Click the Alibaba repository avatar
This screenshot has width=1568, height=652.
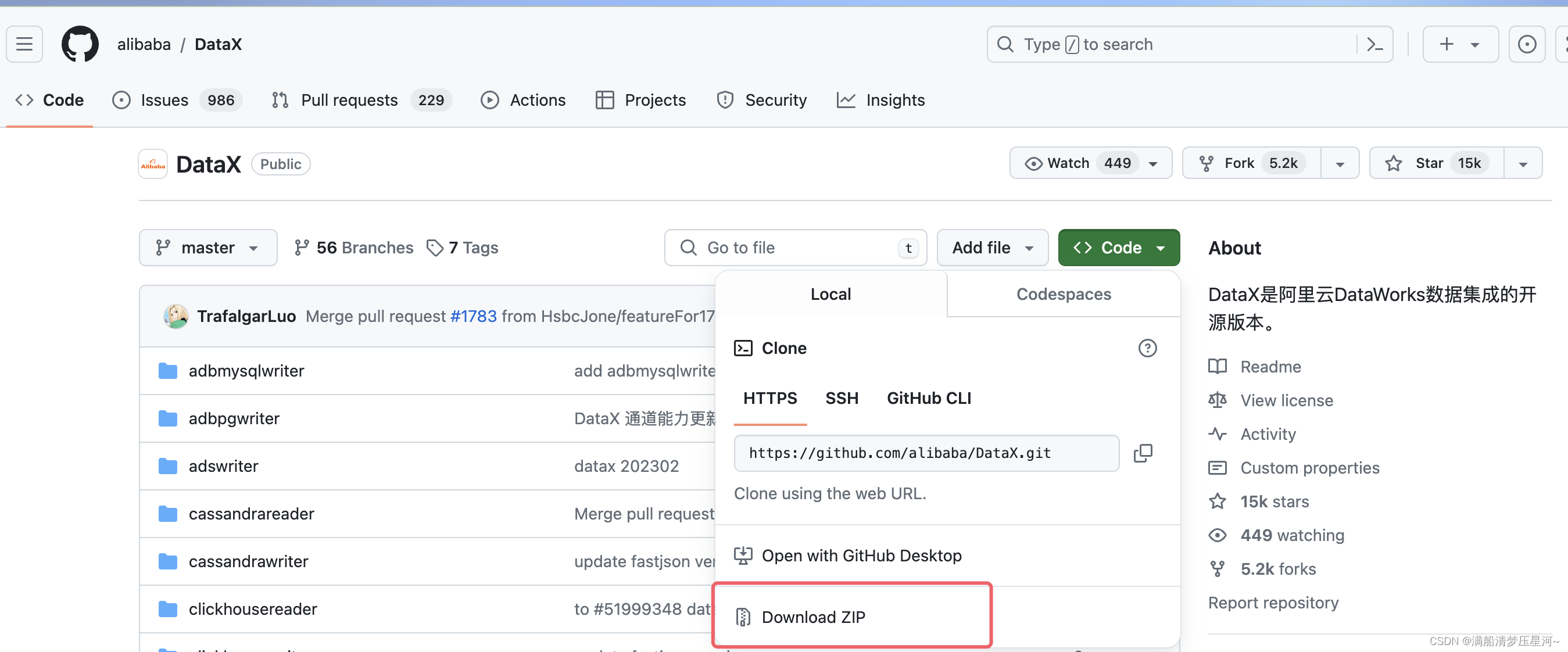pyautogui.click(x=153, y=164)
